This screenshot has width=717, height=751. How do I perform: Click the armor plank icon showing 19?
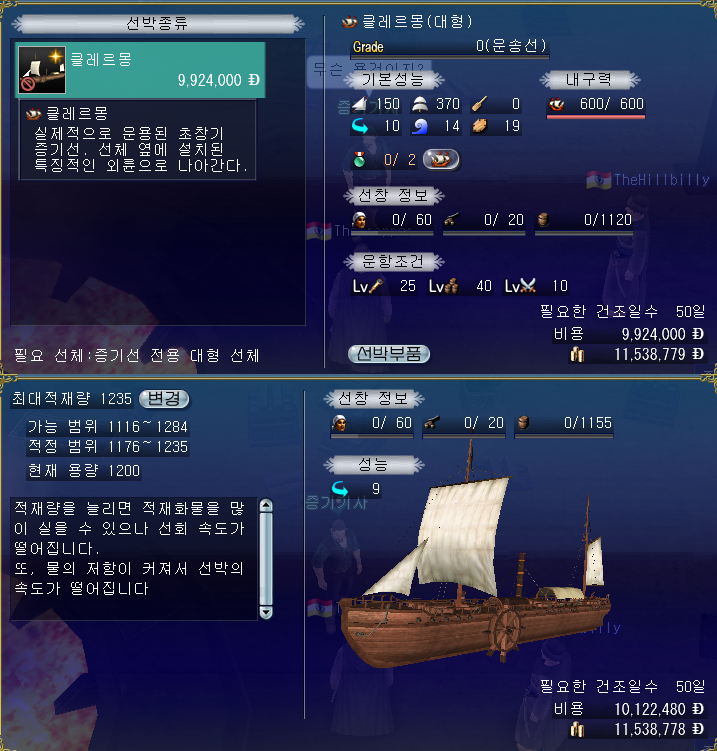tap(480, 126)
